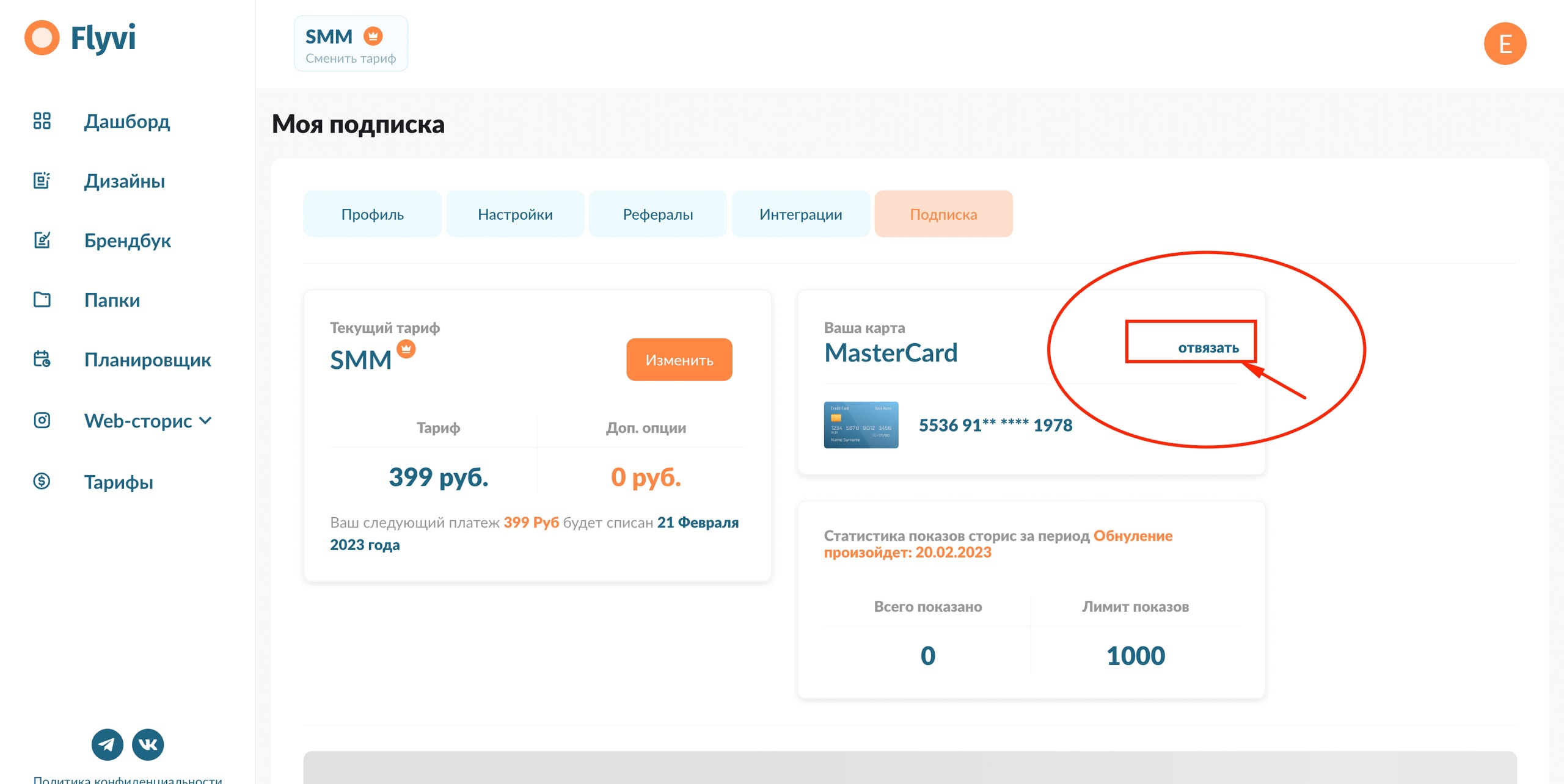Click the отвязать card link
Screen dimensions: 1564x784
coord(1208,348)
